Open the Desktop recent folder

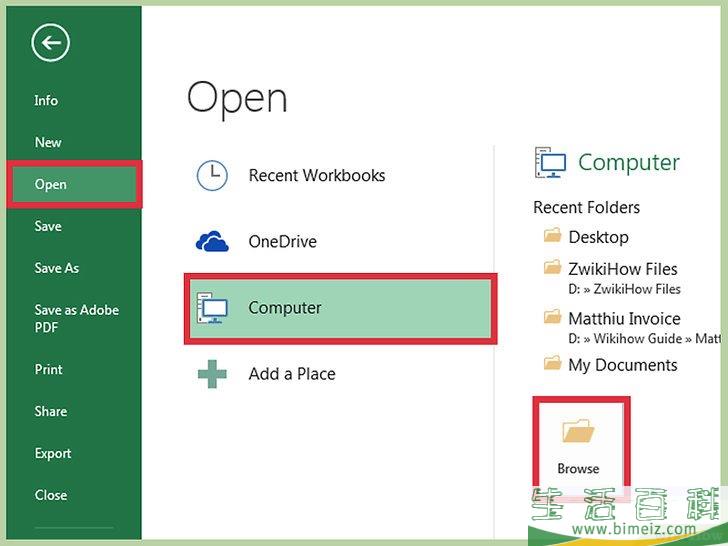[598, 237]
